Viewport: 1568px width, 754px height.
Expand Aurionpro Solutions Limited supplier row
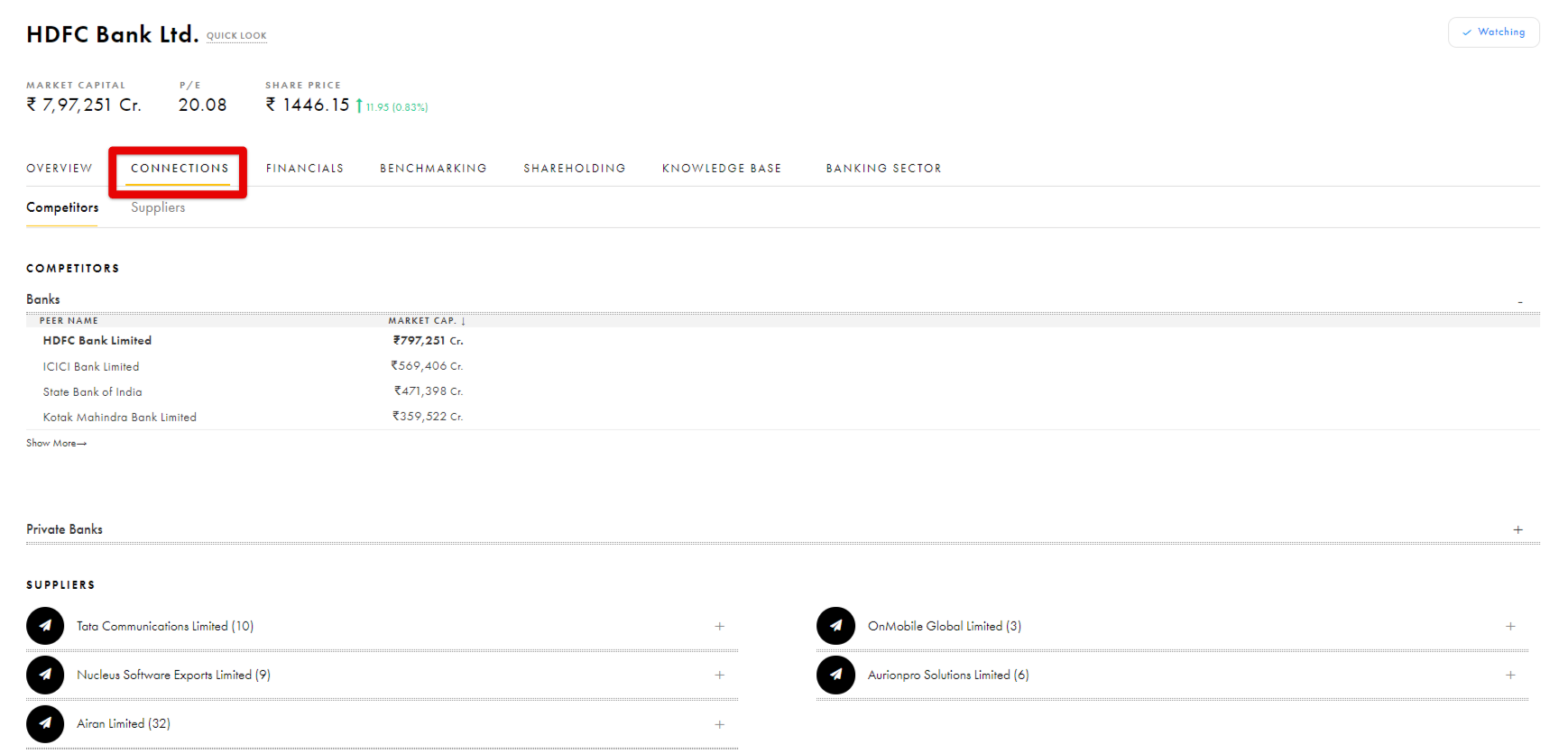coord(1510,675)
